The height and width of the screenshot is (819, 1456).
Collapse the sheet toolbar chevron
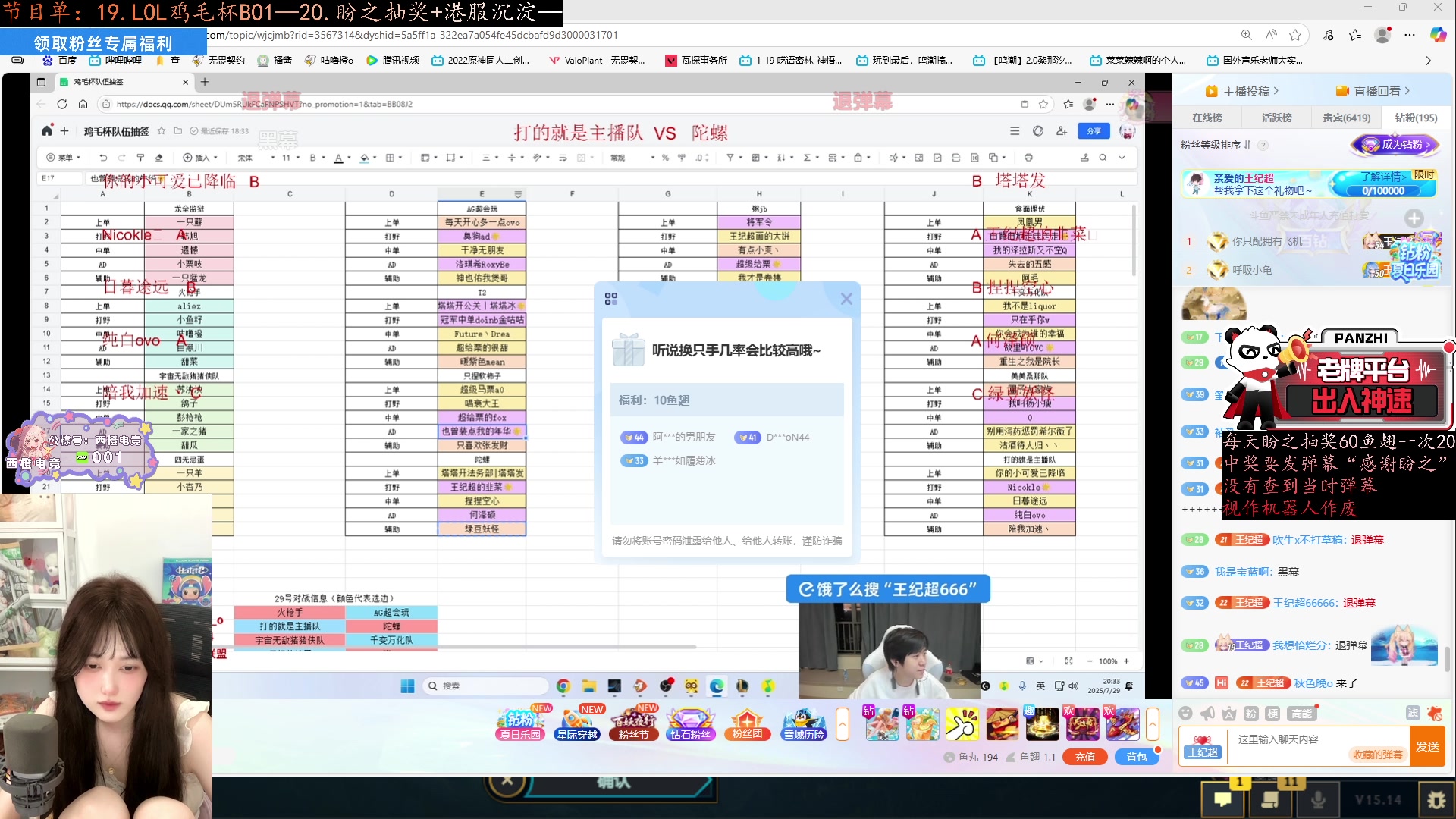click(1122, 158)
